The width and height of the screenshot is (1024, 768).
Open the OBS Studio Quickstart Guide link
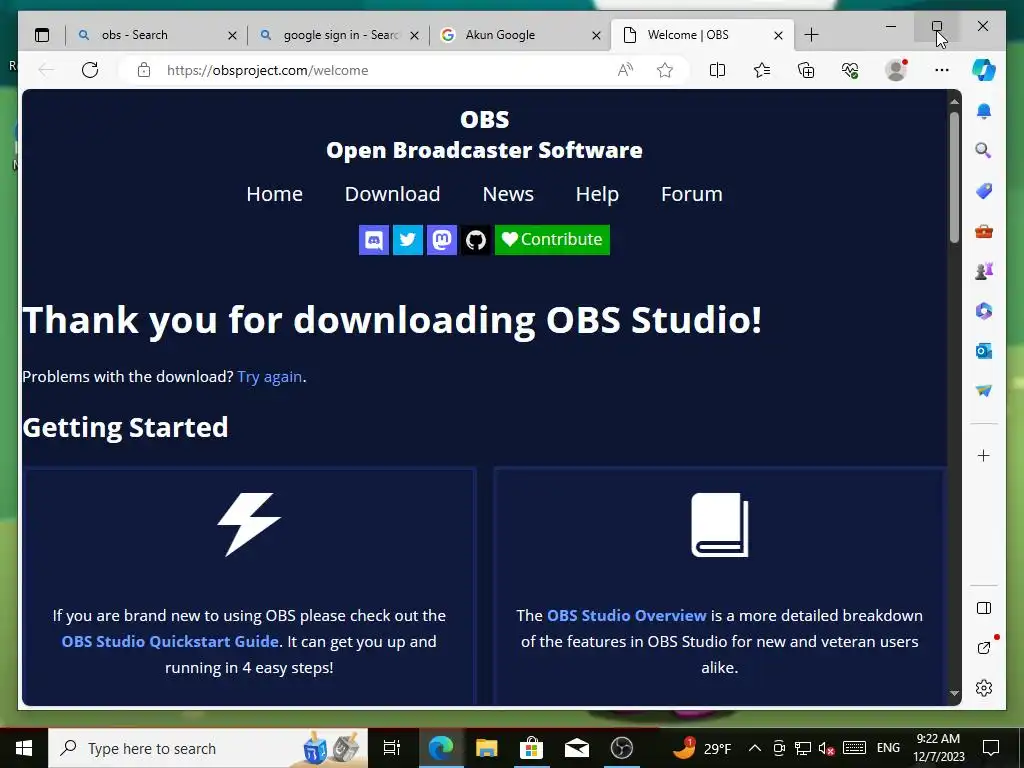pos(170,641)
